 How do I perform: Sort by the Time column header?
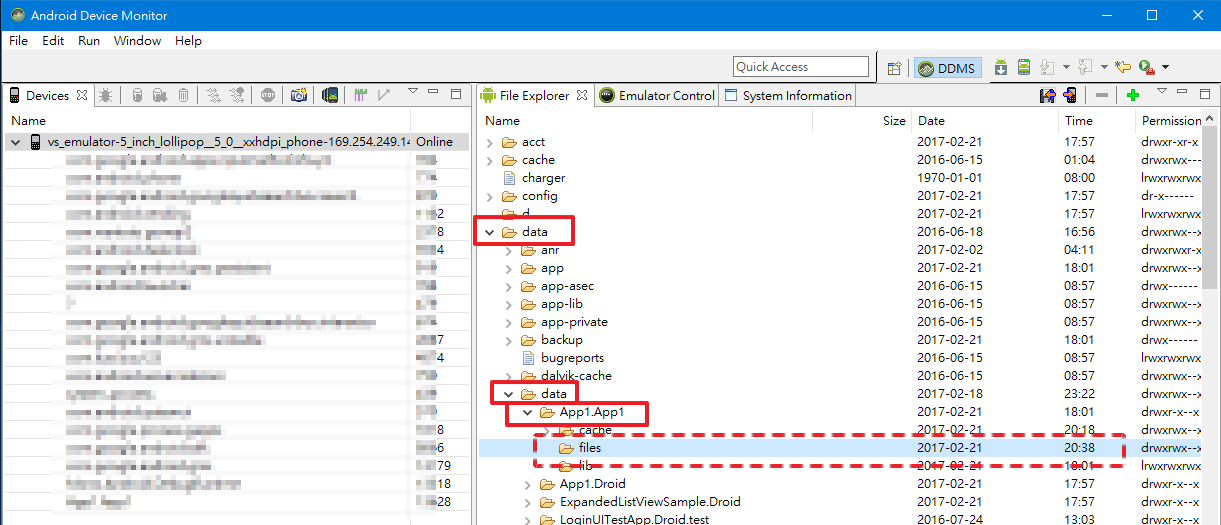(1098, 120)
